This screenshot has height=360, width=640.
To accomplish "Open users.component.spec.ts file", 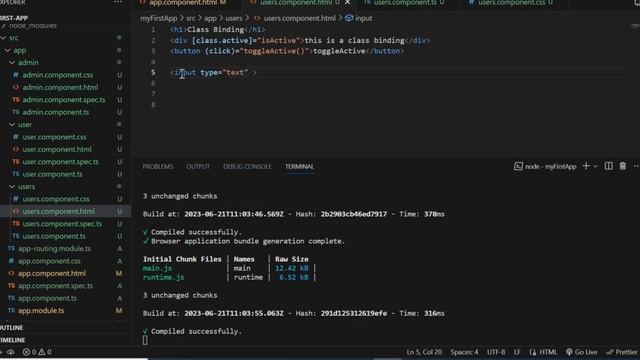I will (62, 224).
